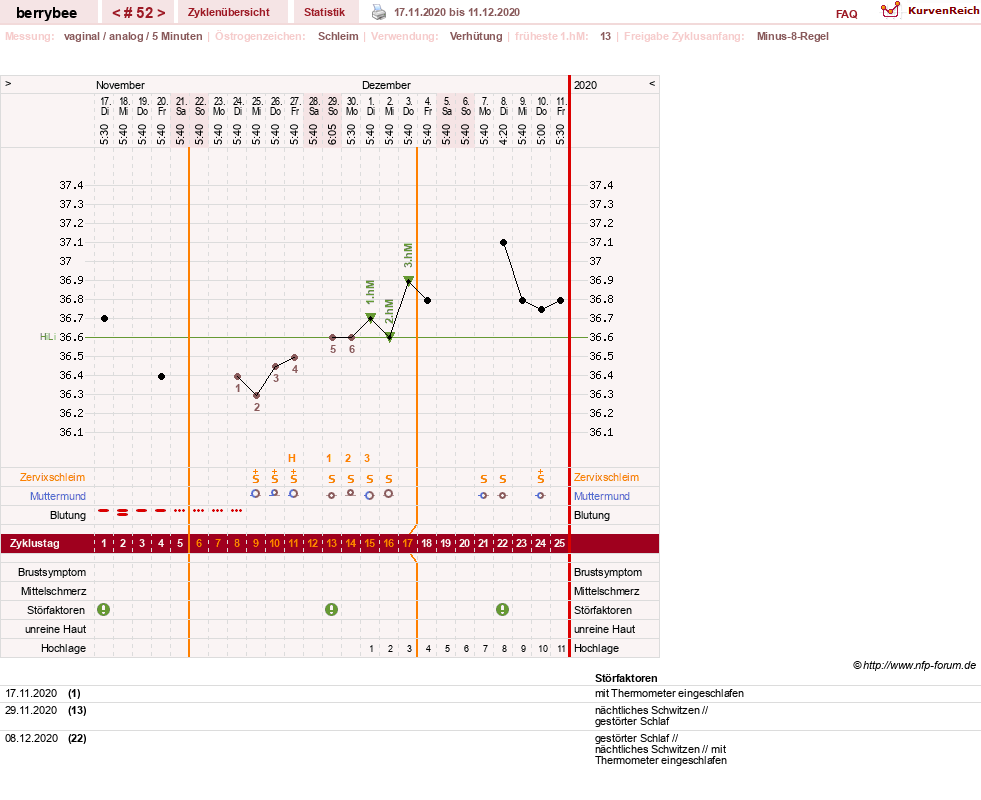Select cycle day 17 in Zyklustag row

[408, 544]
